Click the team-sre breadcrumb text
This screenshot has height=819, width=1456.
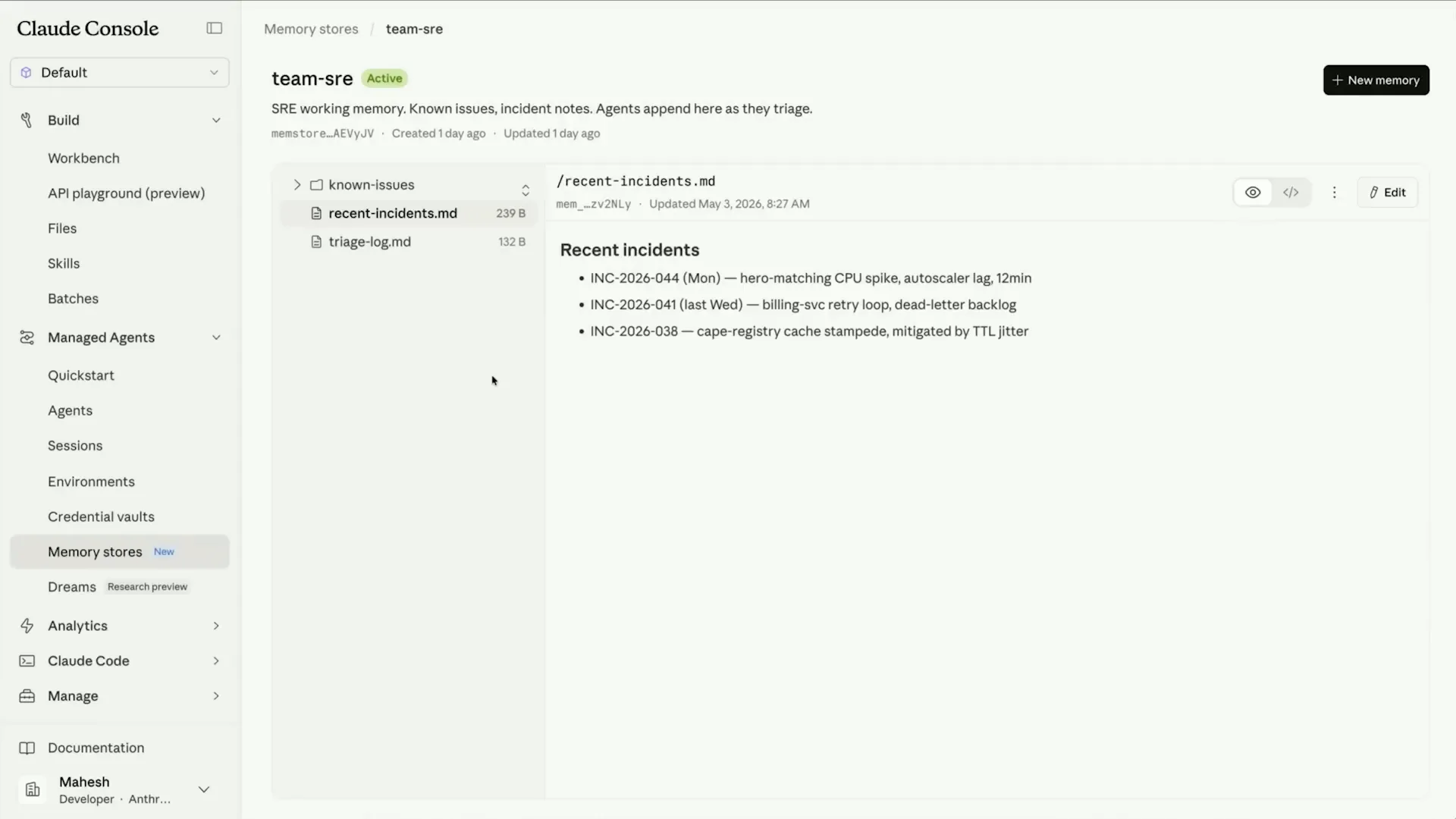[x=414, y=29]
